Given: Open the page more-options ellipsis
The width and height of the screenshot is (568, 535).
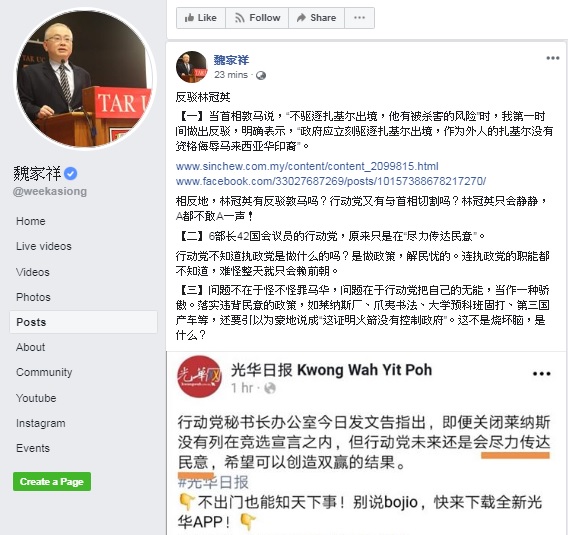Looking at the screenshot, I should coord(359,18).
